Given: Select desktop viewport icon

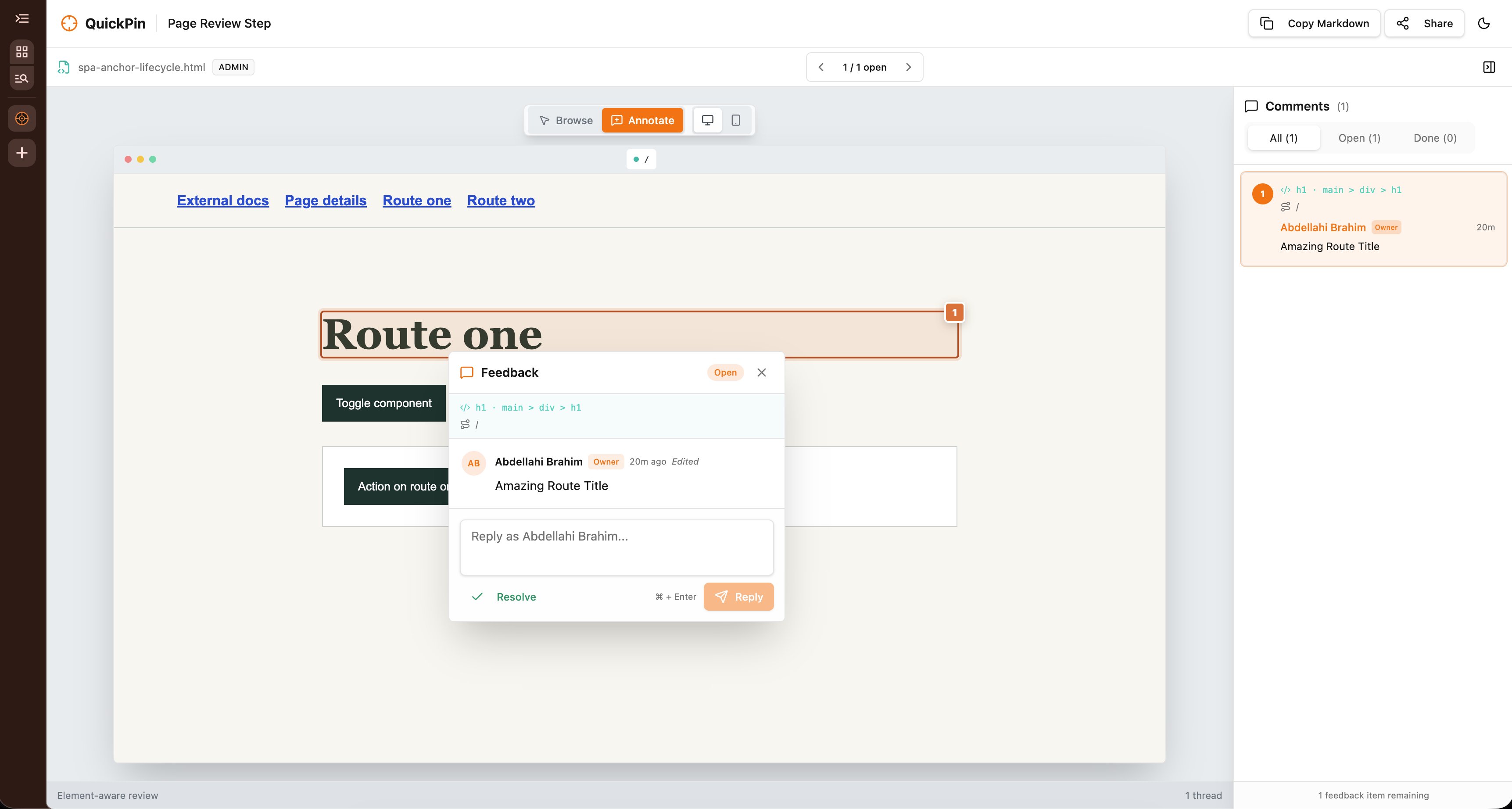Looking at the screenshot, I should (708, 120).
